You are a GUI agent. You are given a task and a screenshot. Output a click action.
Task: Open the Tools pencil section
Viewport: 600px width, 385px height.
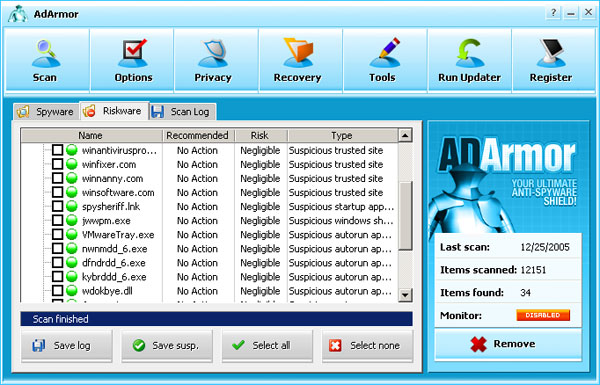point(385,60)
